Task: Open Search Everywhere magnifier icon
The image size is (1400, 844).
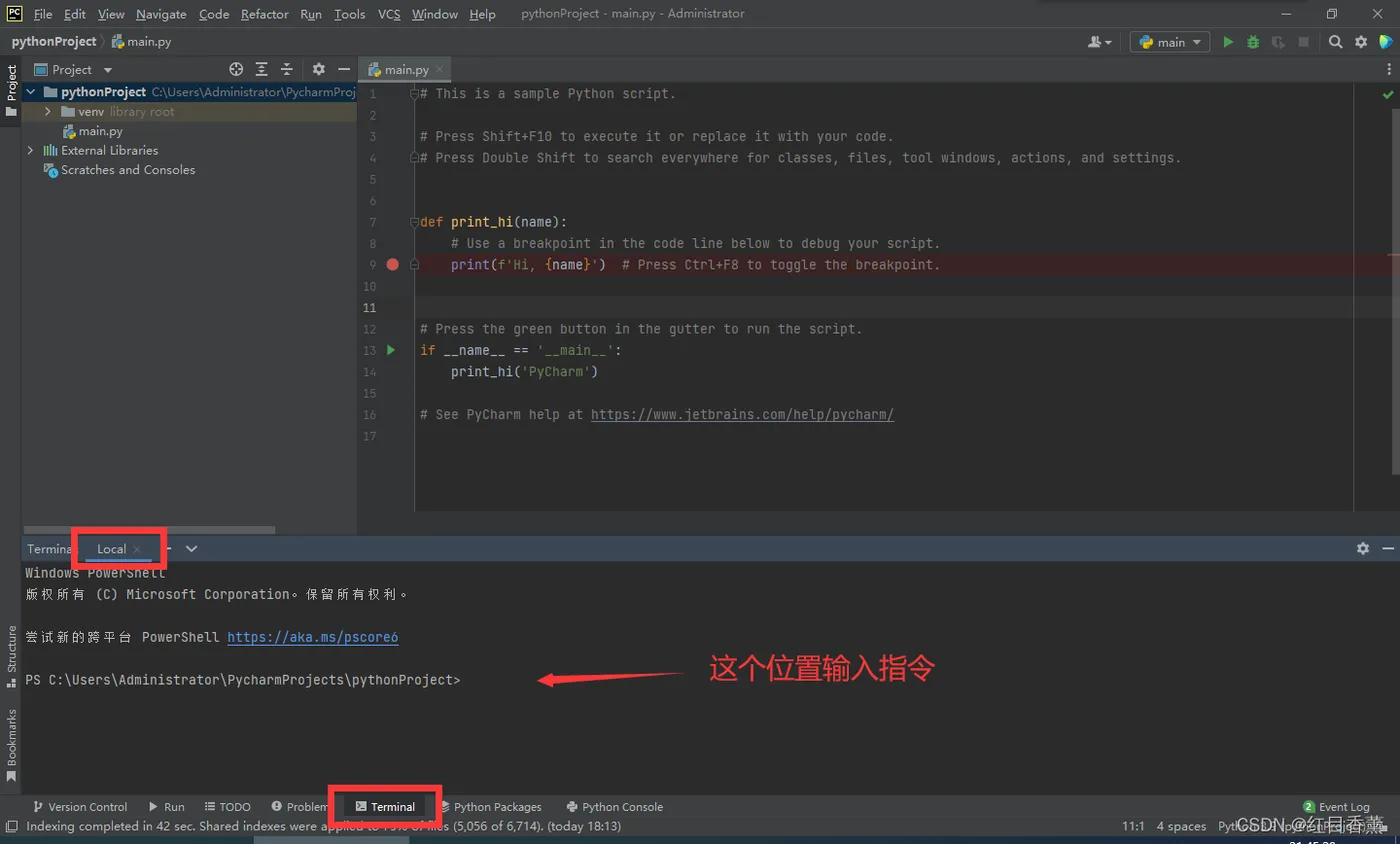Action: tap(1336, 42)
